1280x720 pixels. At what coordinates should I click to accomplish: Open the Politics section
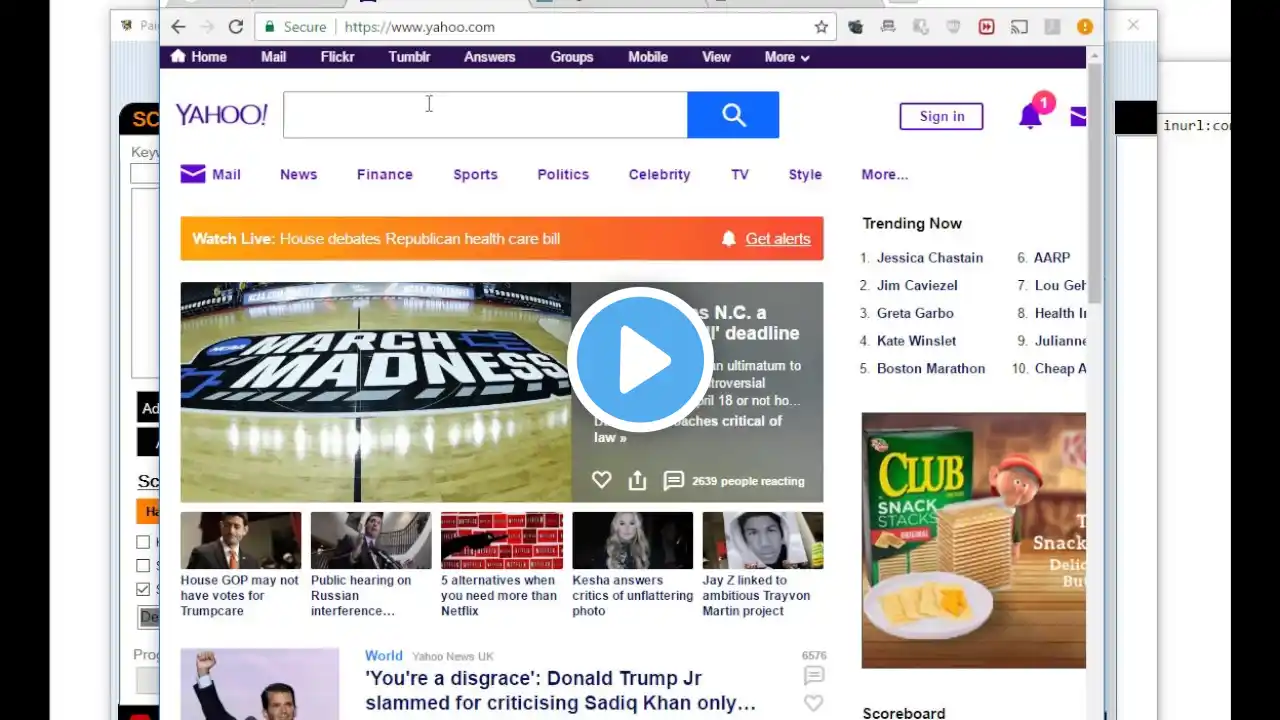coord(563,174)
